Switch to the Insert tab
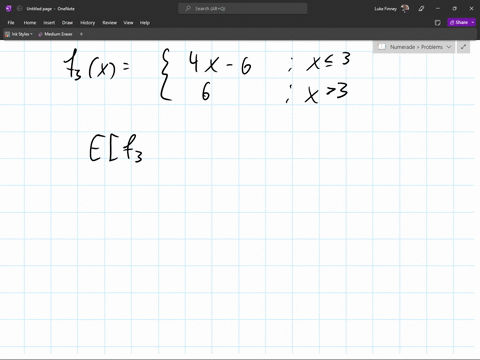The width and height of the screenshot is (480, 360). pyautogui.click(x=49, y=23)
